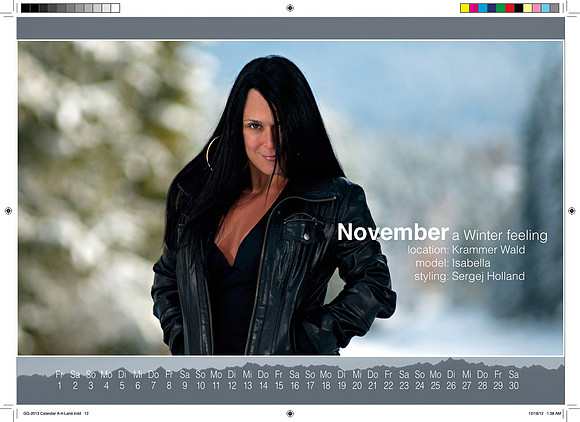Click calendar date 21
Screen dimensions: 580x422
click(x=372, y=386)
